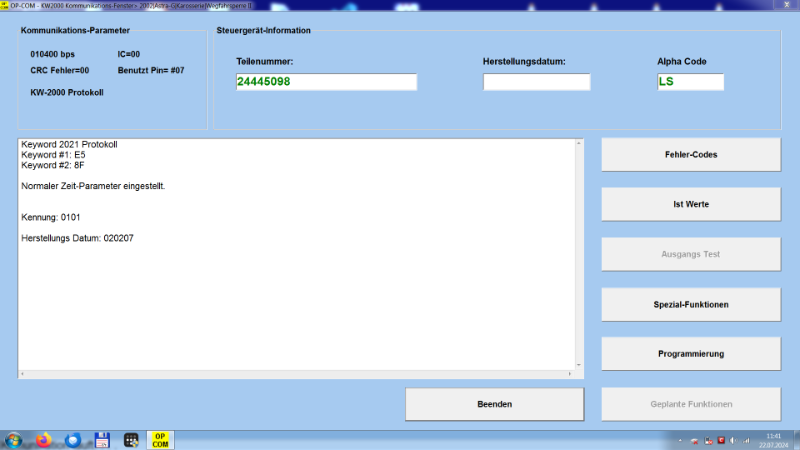The height and width of the screenshot is (450, 800).
Task: Click the Alpha Code field showing LS
Action: click(690, 82)
